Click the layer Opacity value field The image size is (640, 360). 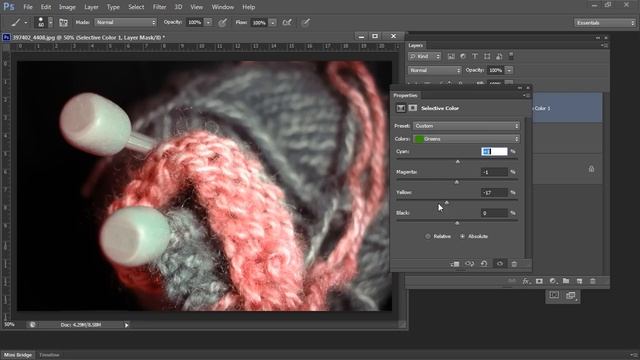pyautogui.click(x=496, y=70)
